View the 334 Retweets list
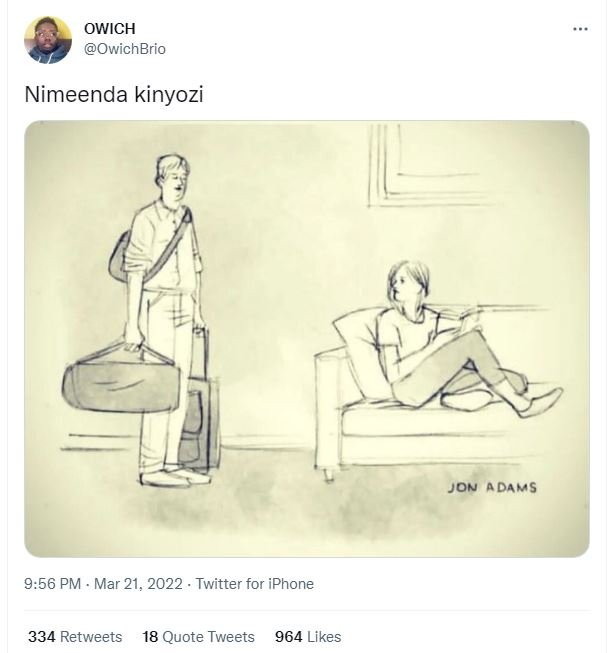 pos(75,636)
